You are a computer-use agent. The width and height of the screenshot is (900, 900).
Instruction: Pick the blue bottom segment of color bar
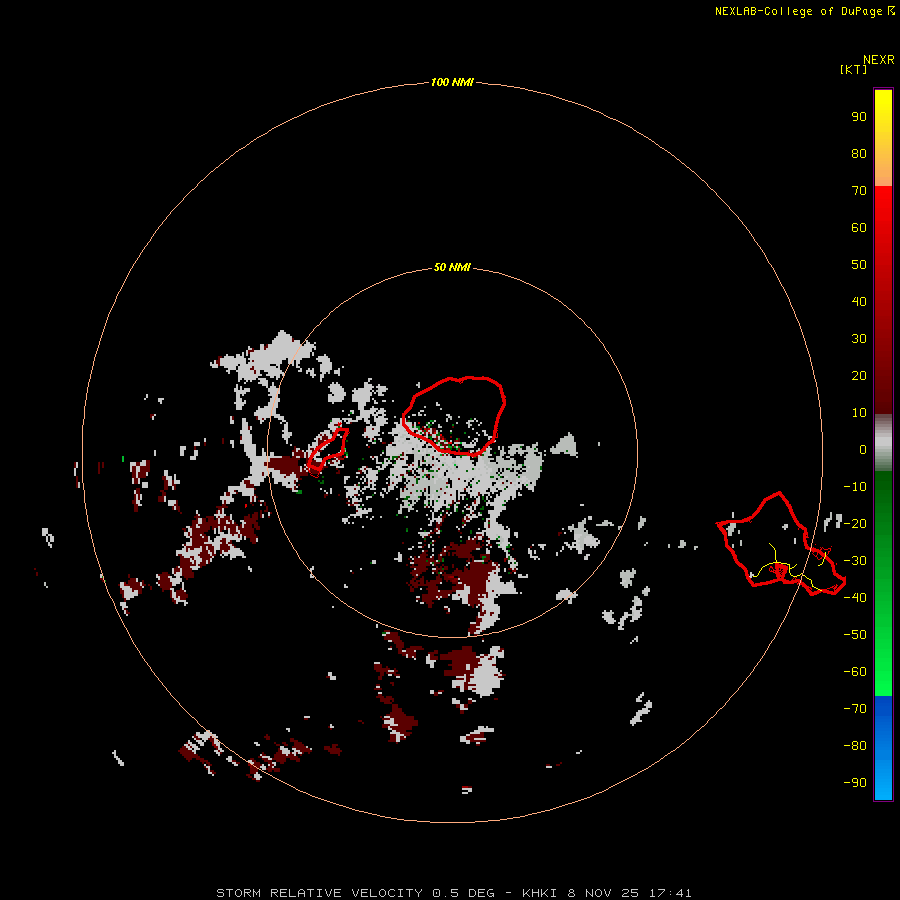coord(883,748)
